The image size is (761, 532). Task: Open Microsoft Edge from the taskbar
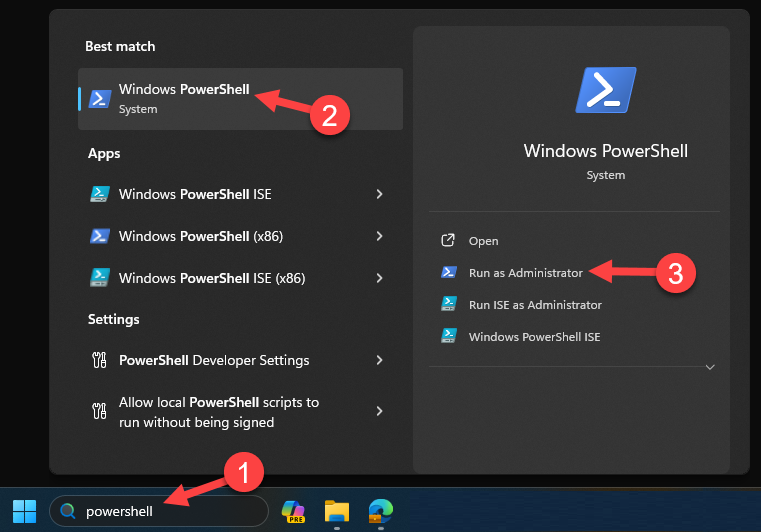pyautogui.click(x=380, y=512)
